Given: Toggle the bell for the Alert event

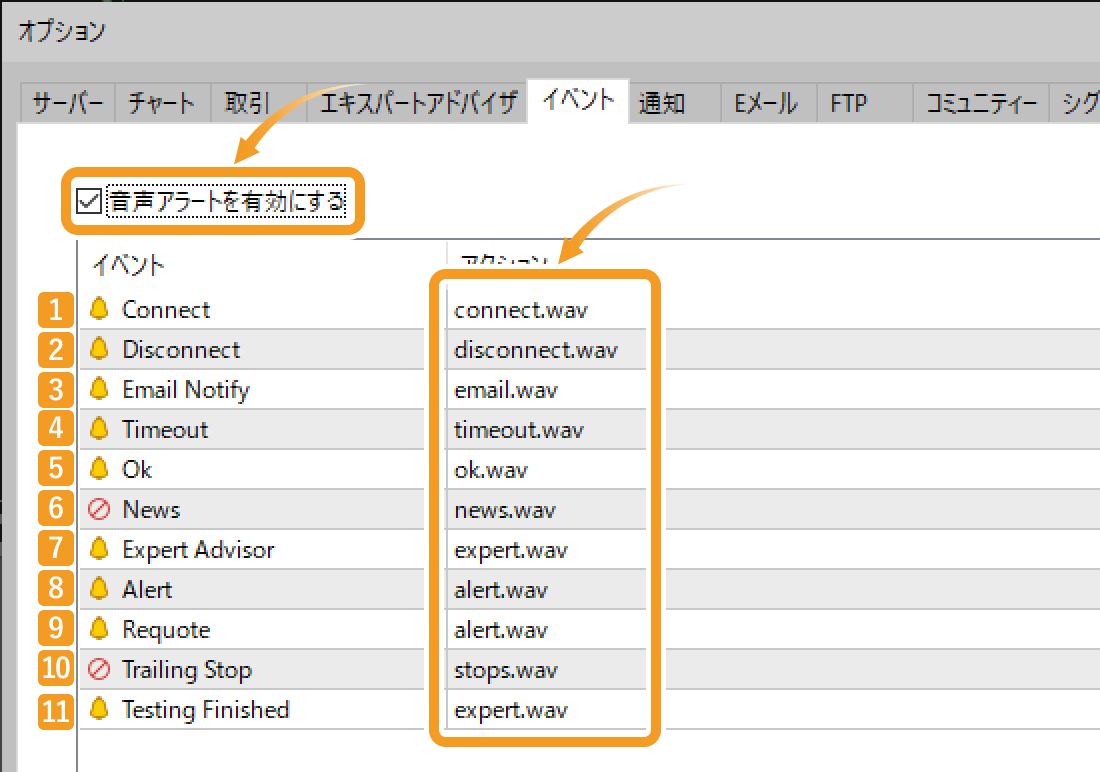Looking at the screenshot, I should click(100, 589).
